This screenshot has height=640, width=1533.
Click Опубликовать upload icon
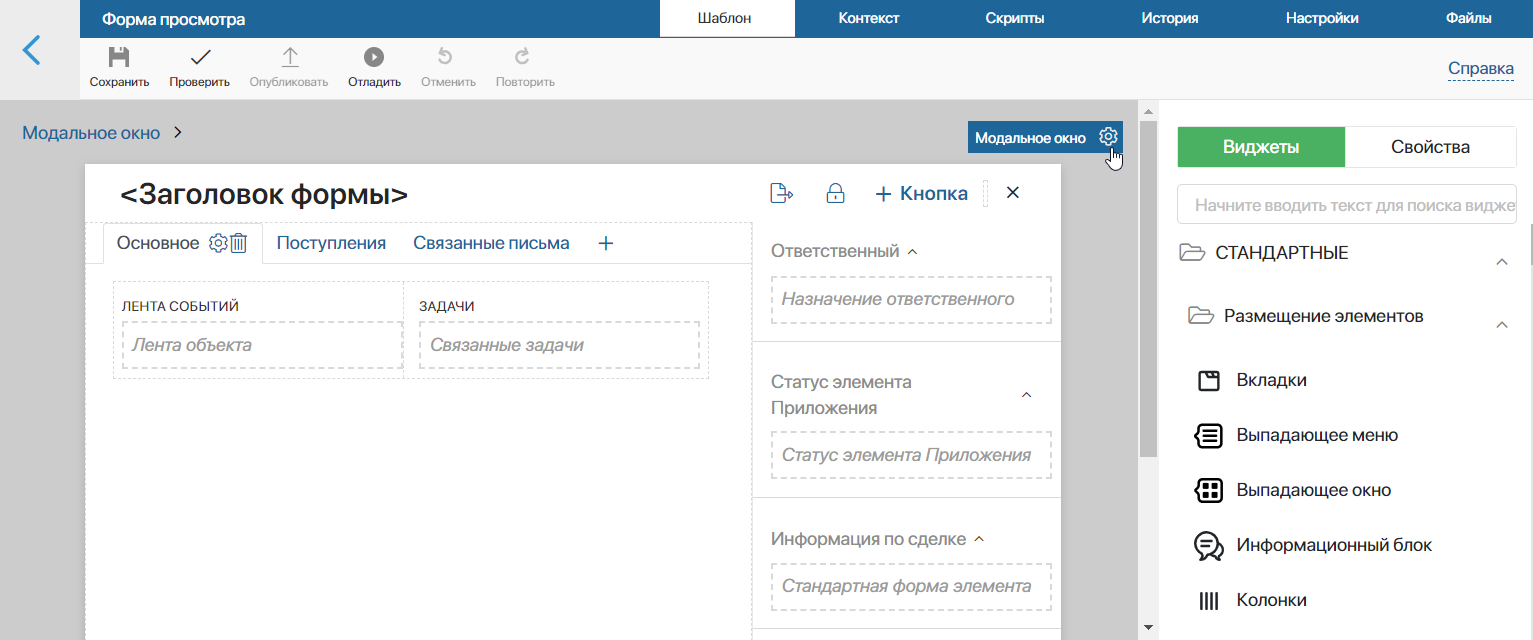289,57
